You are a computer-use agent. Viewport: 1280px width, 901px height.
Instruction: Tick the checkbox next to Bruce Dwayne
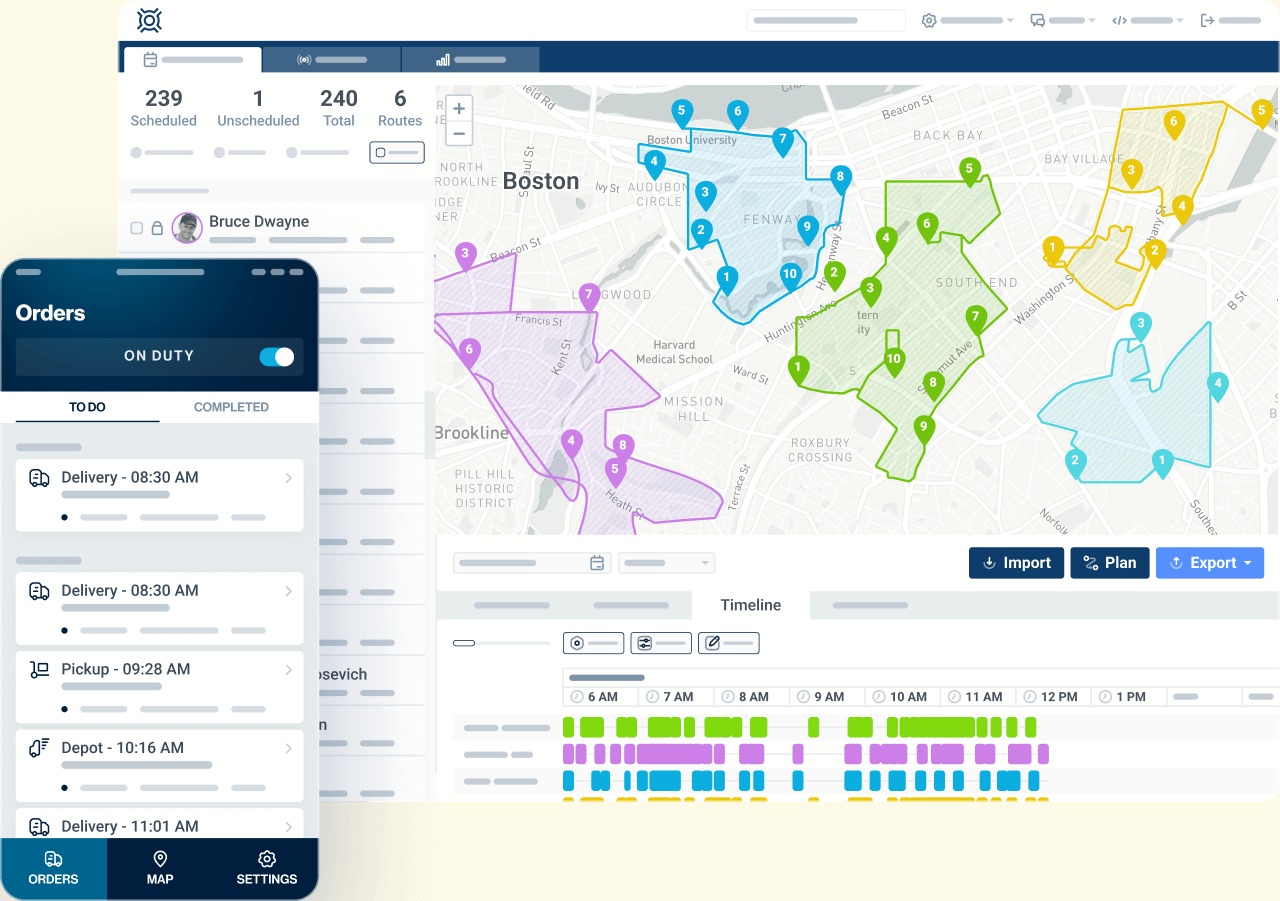(137, 228)
